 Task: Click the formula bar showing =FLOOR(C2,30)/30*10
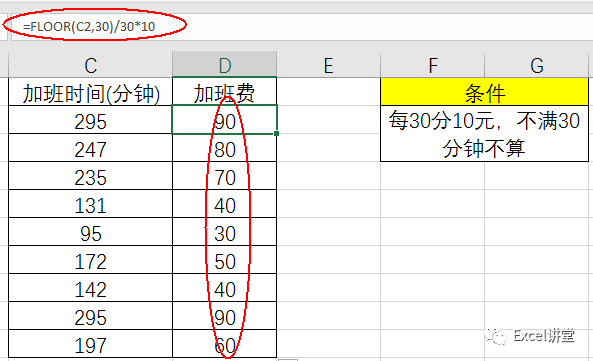pos(302,26)
